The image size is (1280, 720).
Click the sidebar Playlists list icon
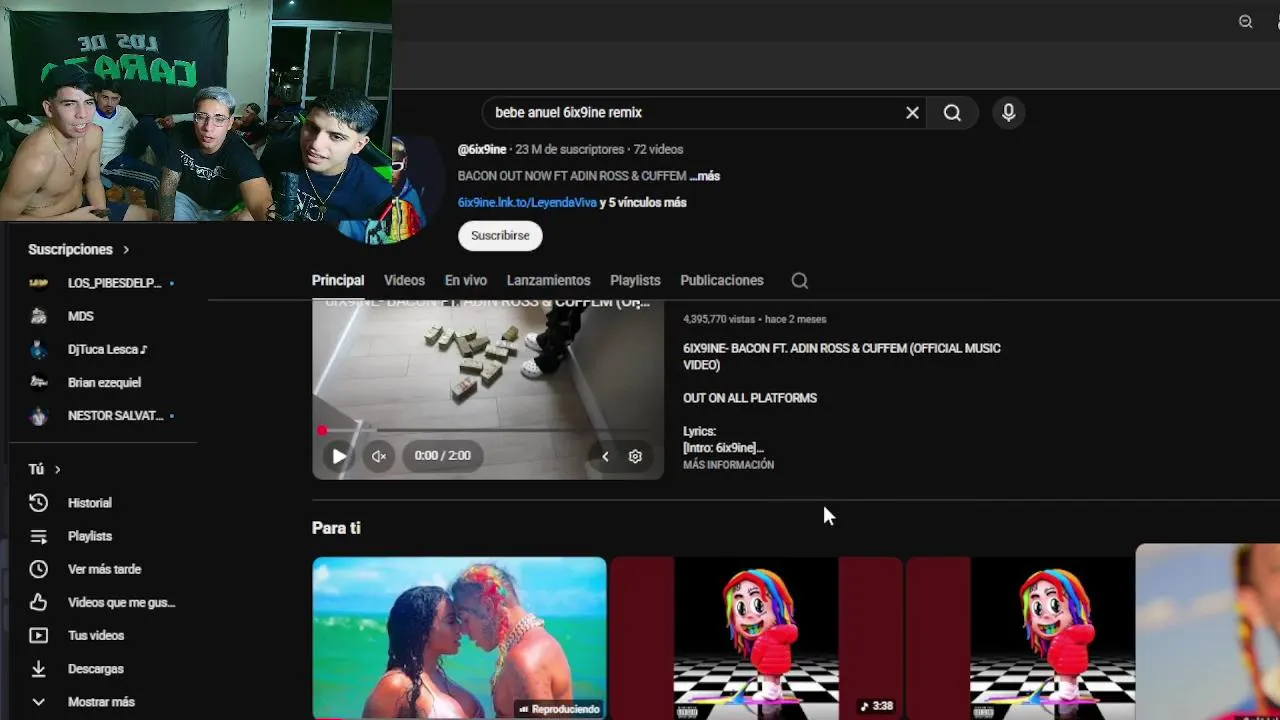38,536
